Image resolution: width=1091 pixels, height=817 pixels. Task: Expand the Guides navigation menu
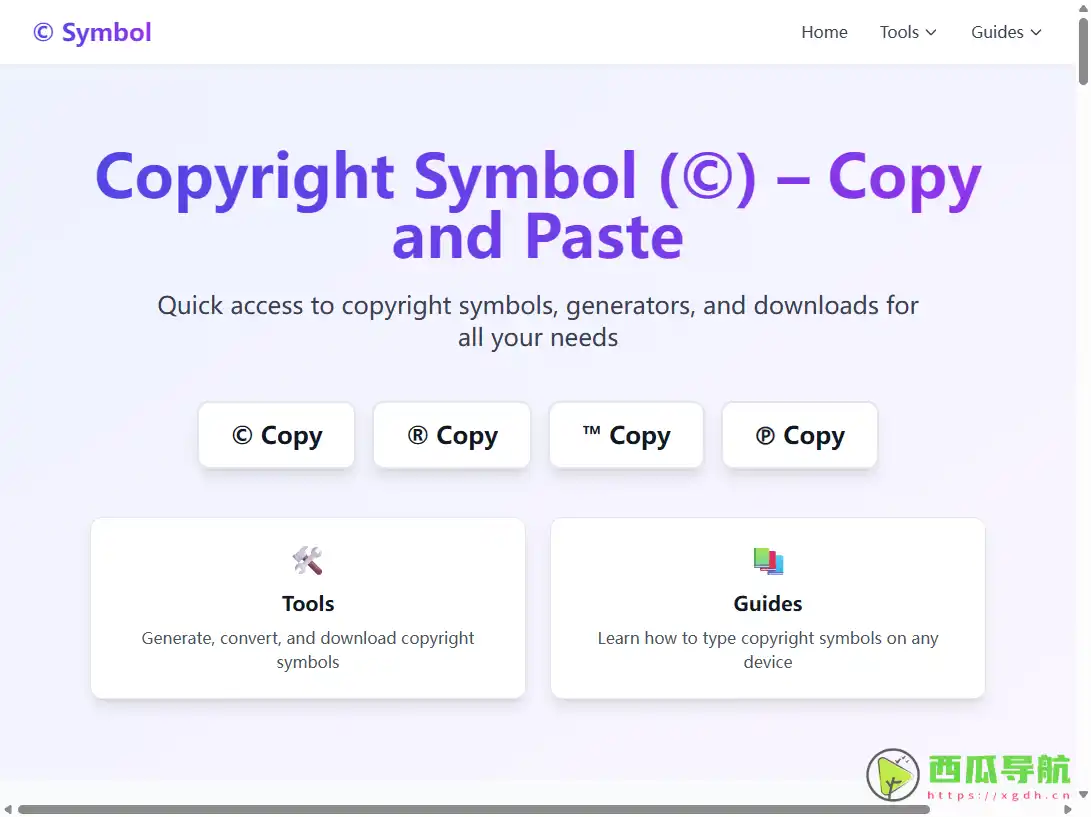1005,32
